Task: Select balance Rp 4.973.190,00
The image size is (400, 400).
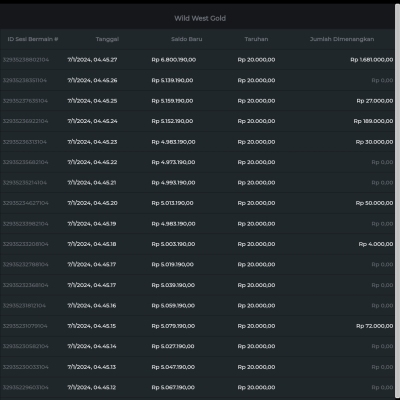Action: (173, 162)
